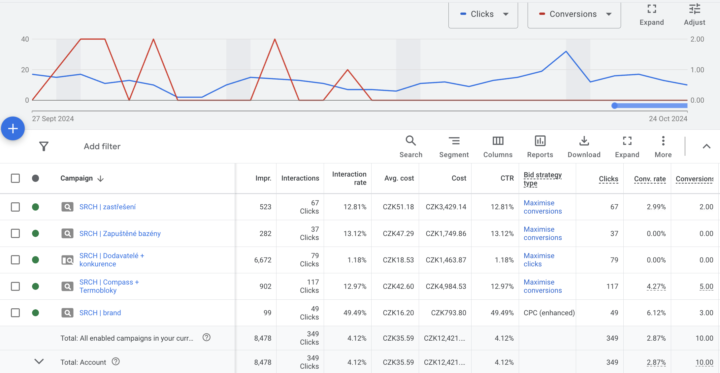720x373 pixels.
Task: Click the search campaign icon for SRCH | zastřešení
Action: (67, 207)
